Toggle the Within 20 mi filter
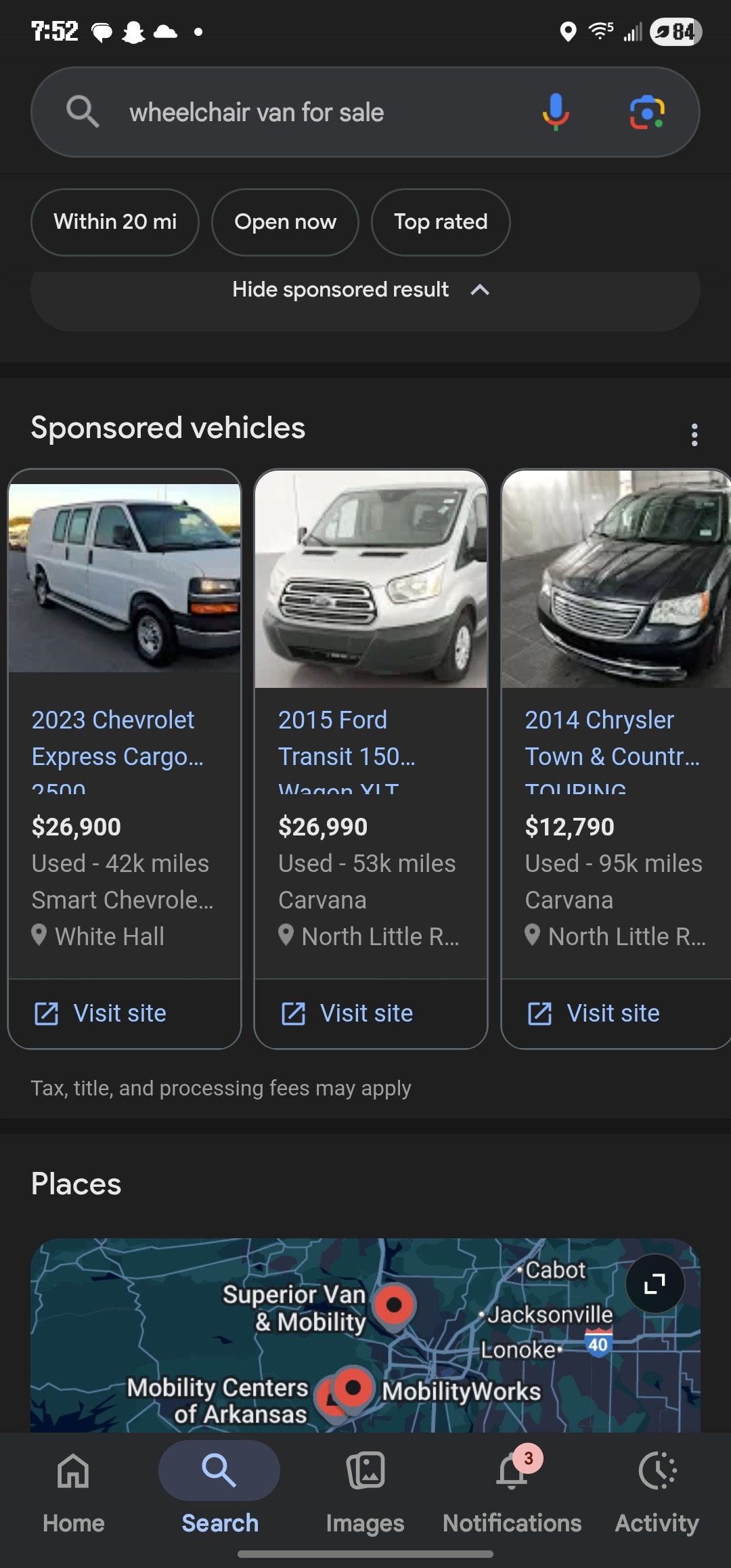Viewport: 731px width, 1568px height. (115, 222)
